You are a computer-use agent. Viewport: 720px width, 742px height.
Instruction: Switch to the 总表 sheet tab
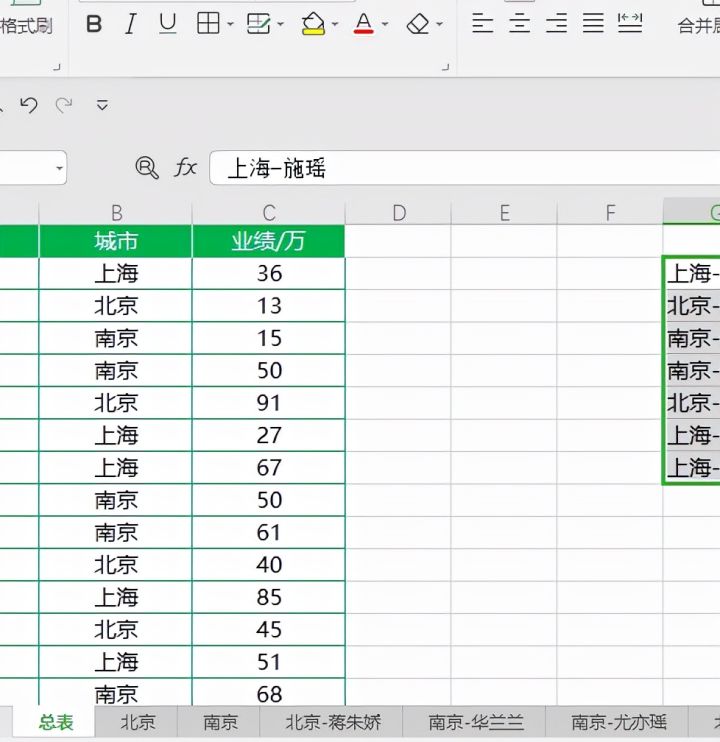tap(56, 723)
